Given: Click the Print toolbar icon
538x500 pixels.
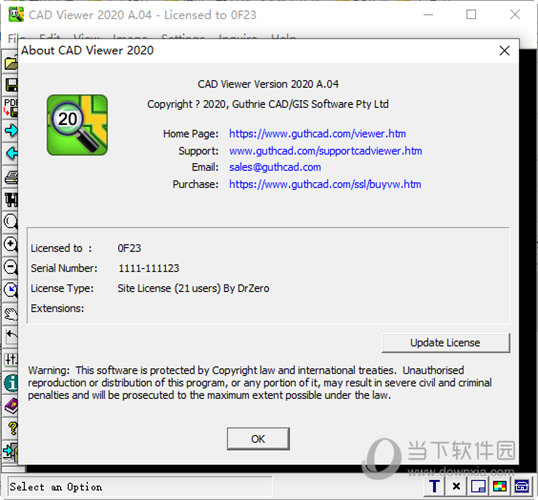Looking at the screenshot, I should pyautogui.click(x=11, y=177).
